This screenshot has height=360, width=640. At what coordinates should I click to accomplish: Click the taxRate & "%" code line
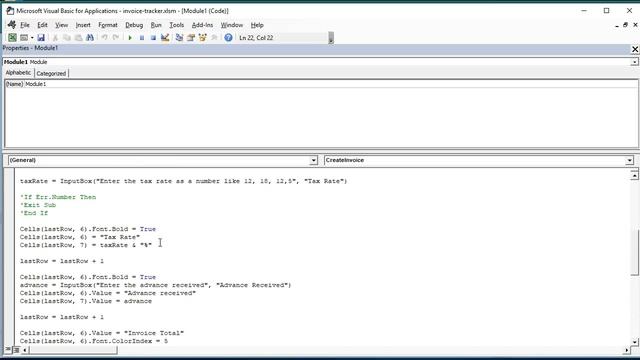86,245
